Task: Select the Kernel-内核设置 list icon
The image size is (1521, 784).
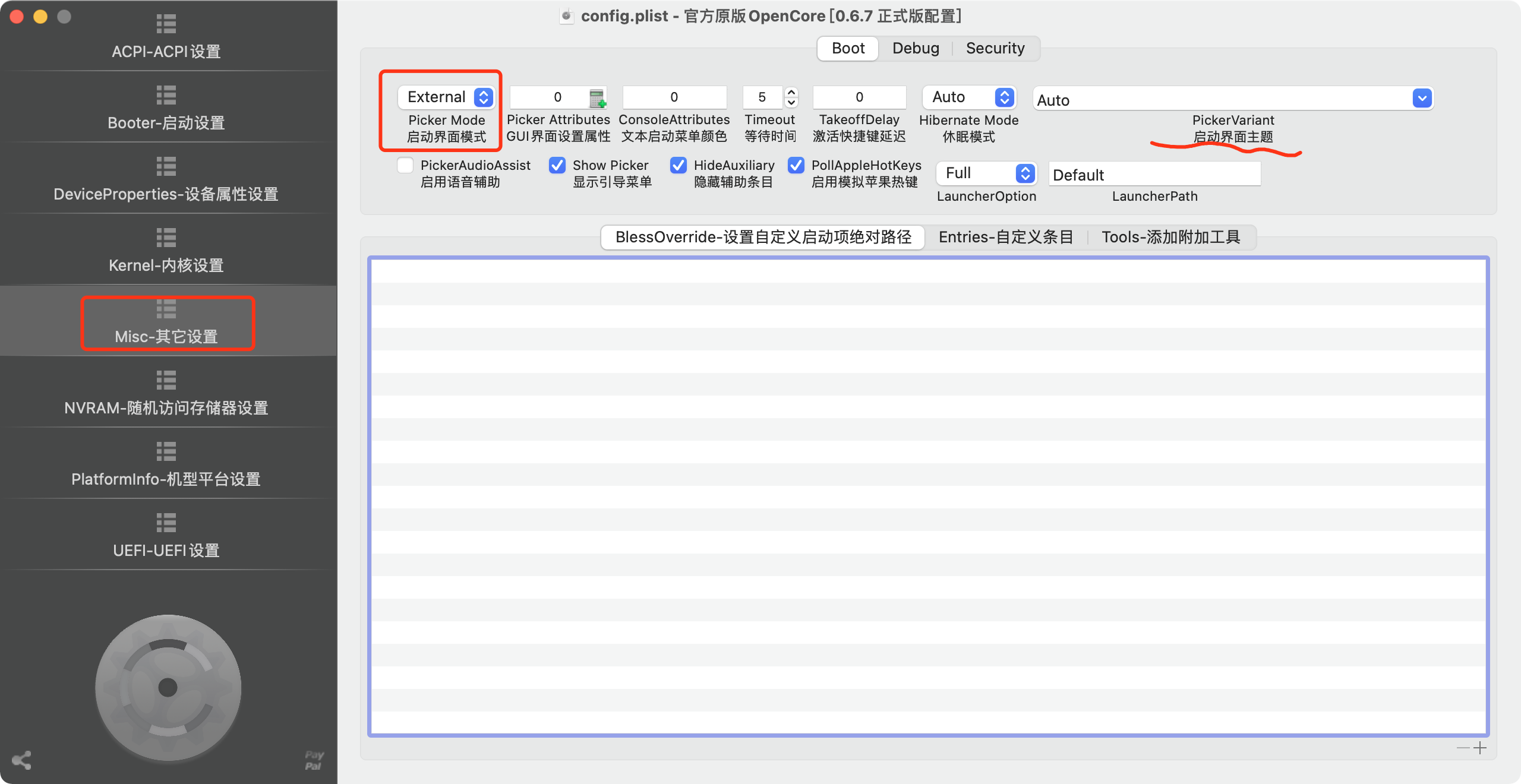Action: pyautogui.click(x=166, y=238)
